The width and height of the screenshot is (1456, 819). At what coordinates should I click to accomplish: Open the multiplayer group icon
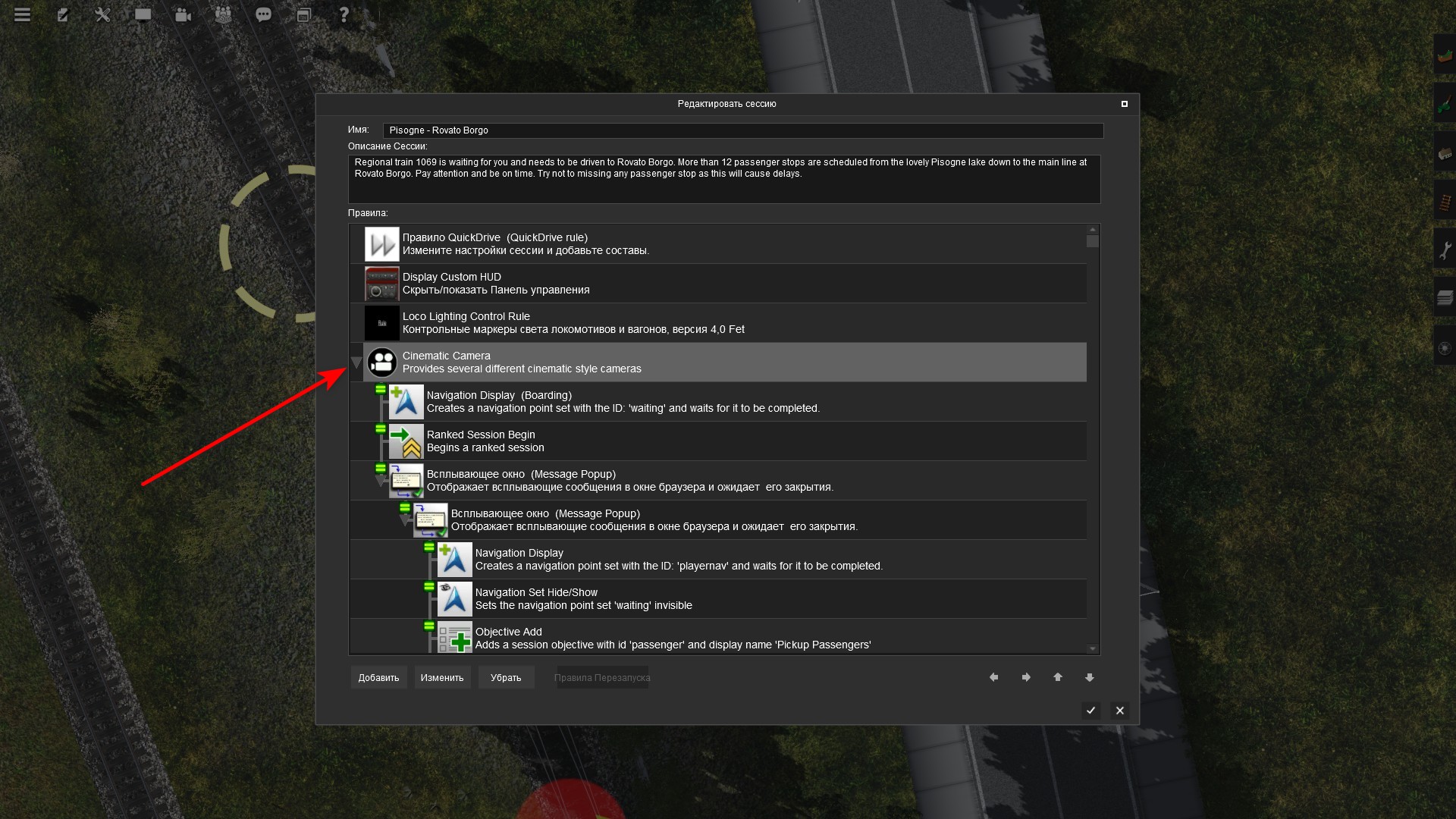pos(223,14)
